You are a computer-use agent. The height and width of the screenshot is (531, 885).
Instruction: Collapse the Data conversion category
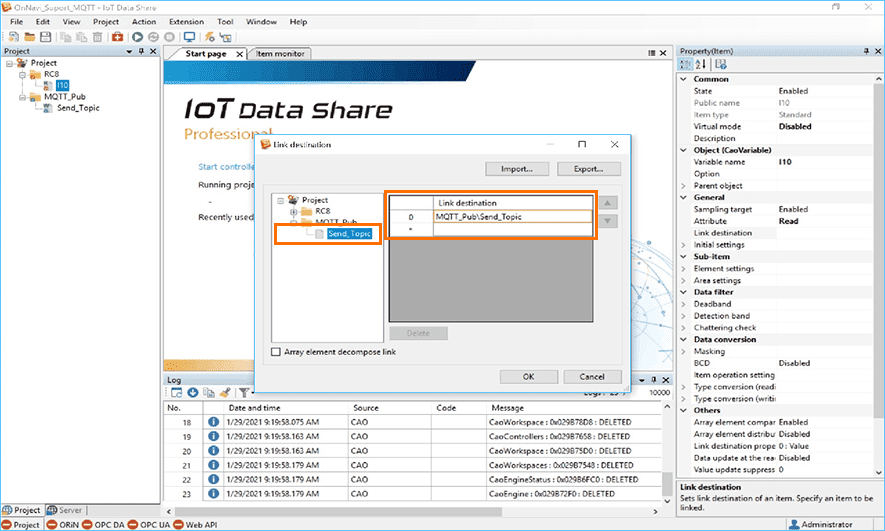click(684, 340)
